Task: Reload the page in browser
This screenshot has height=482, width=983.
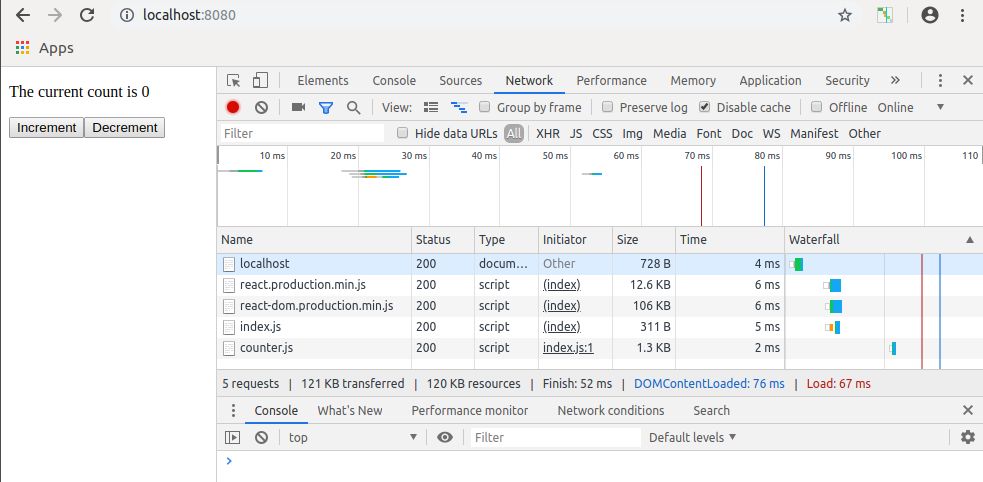Action: [87, 15]
